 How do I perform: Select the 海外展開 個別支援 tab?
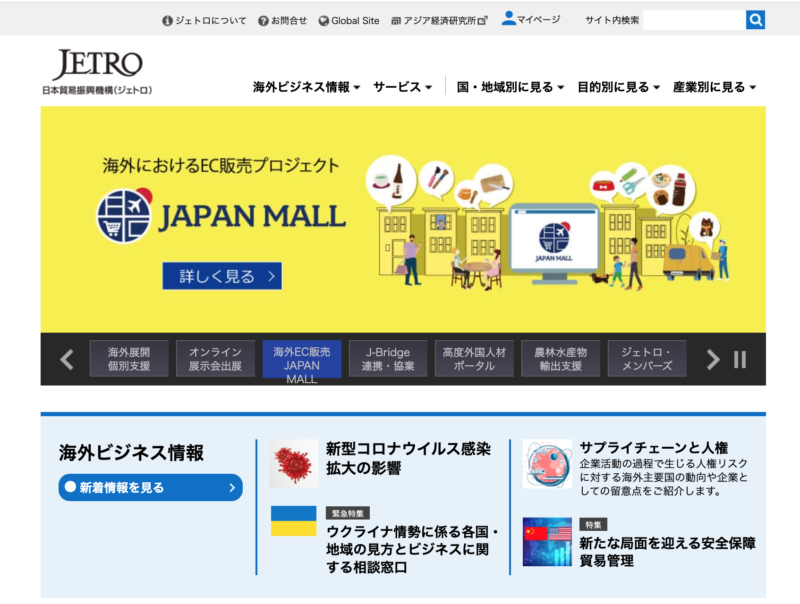[x=129, y=359]
